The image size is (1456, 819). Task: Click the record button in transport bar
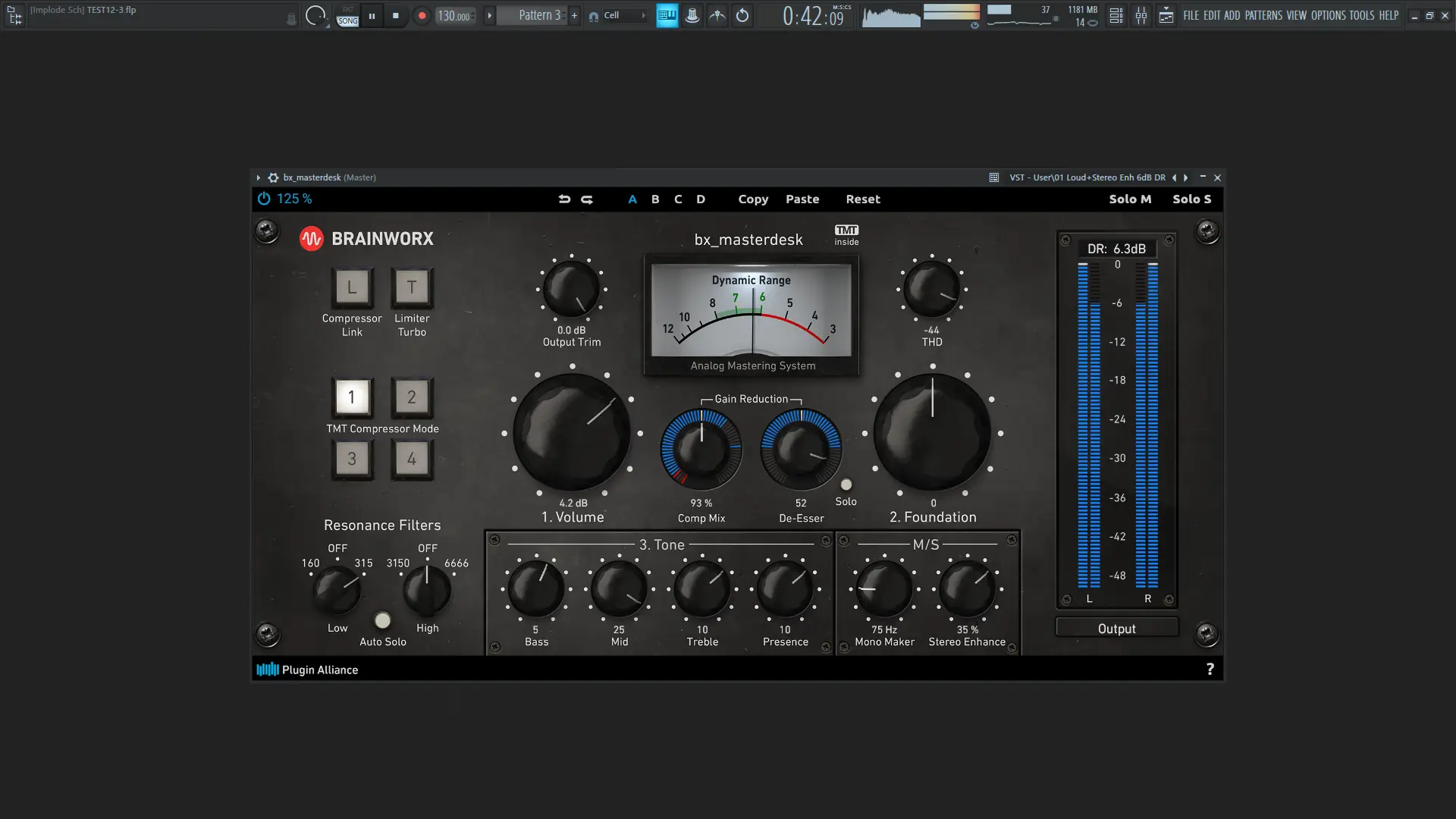[x=422, y=16]
